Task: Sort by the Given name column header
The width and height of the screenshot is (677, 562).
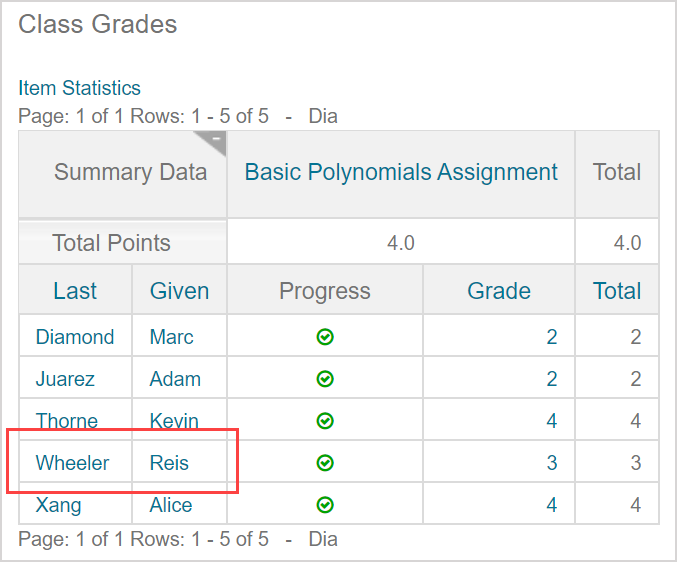Action: (x=179, y=291)
